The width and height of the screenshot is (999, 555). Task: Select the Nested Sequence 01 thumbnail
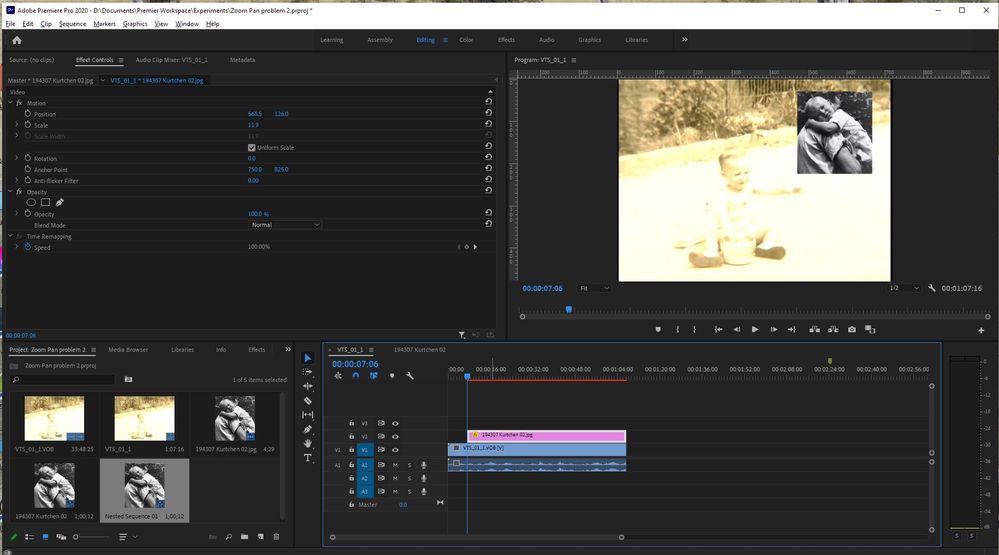coord(144,486)
